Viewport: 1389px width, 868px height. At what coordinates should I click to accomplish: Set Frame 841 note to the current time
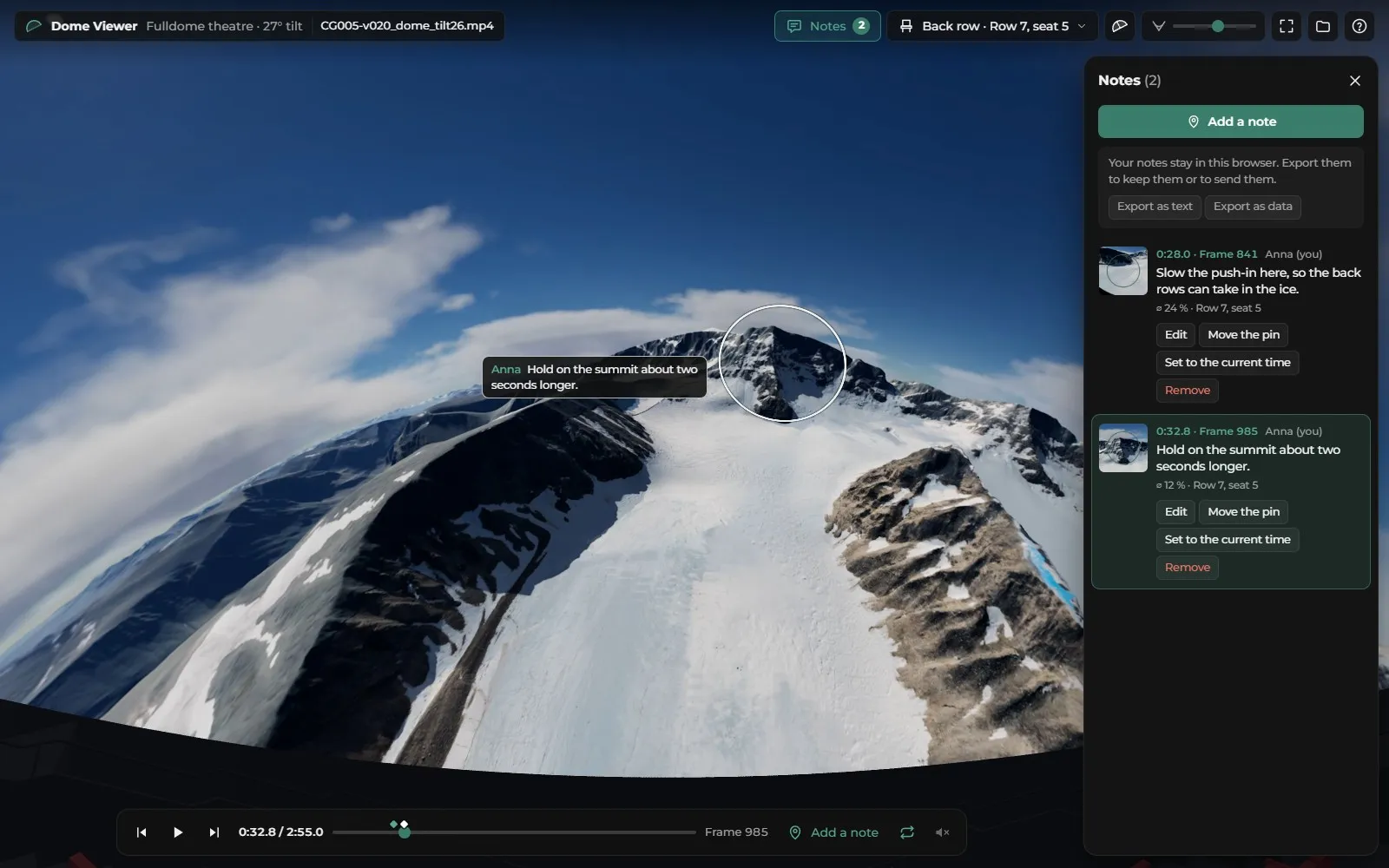tap(1228, 363)
